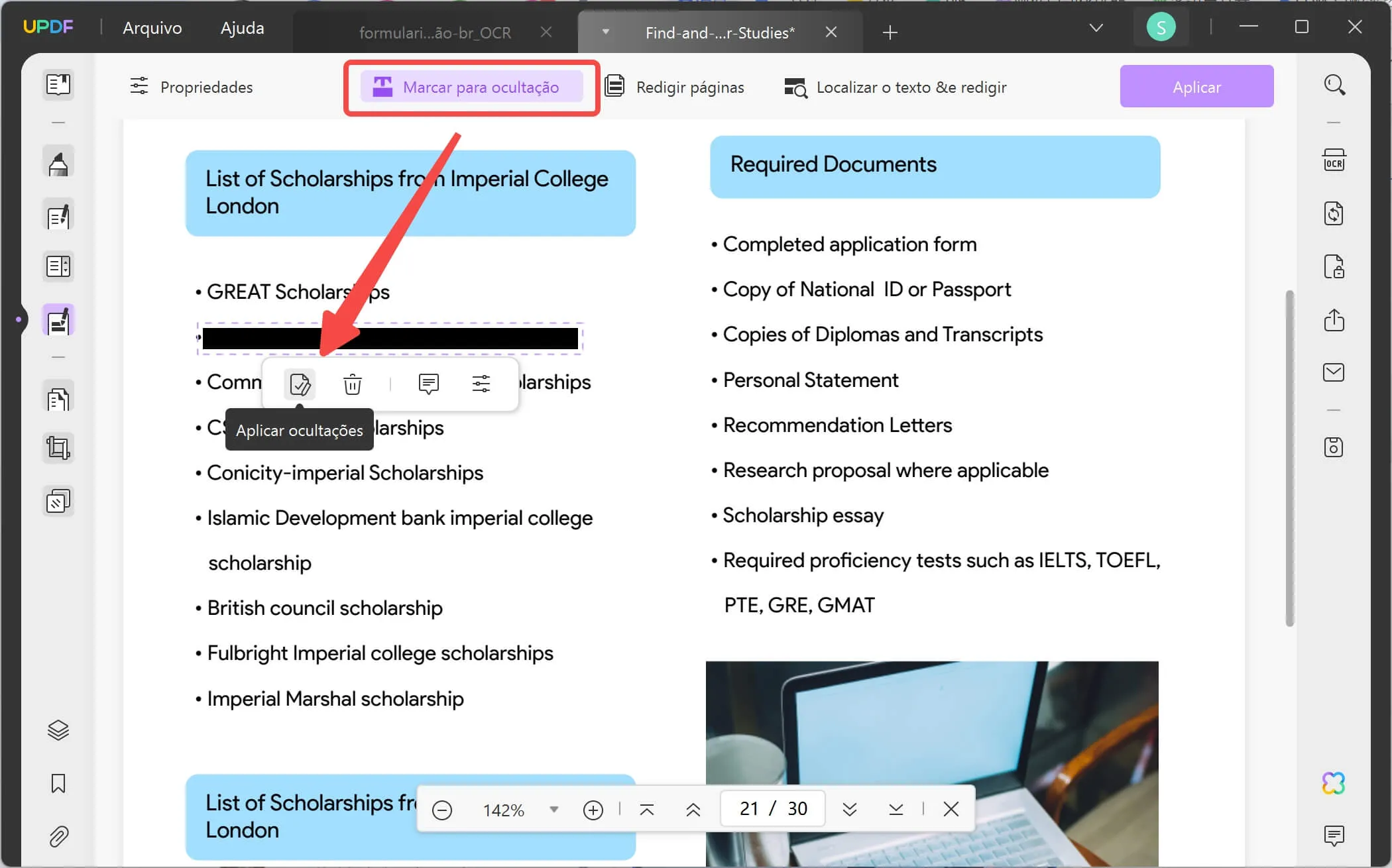Select the highlighter Comment tool
The width and height of the screenshot is (1392, 868).
click(x=58, y=163)
